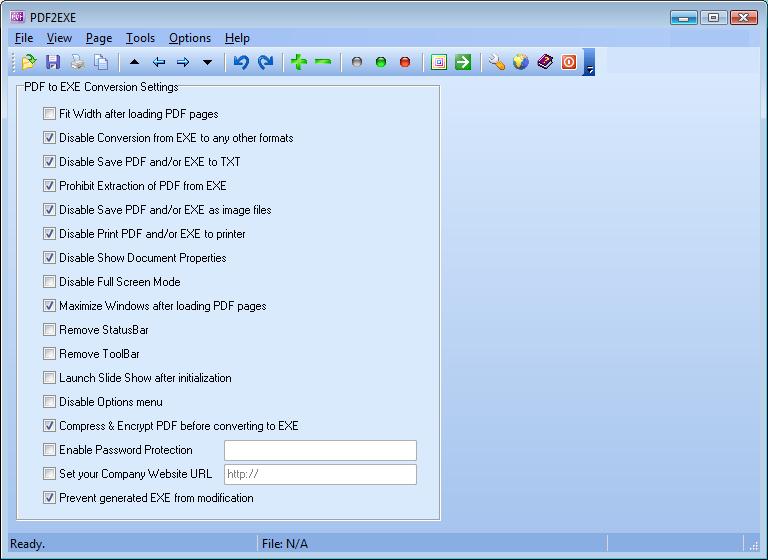Open the Options menu
Viewport: 768px width, 560px height.
(x=190, y=38)
